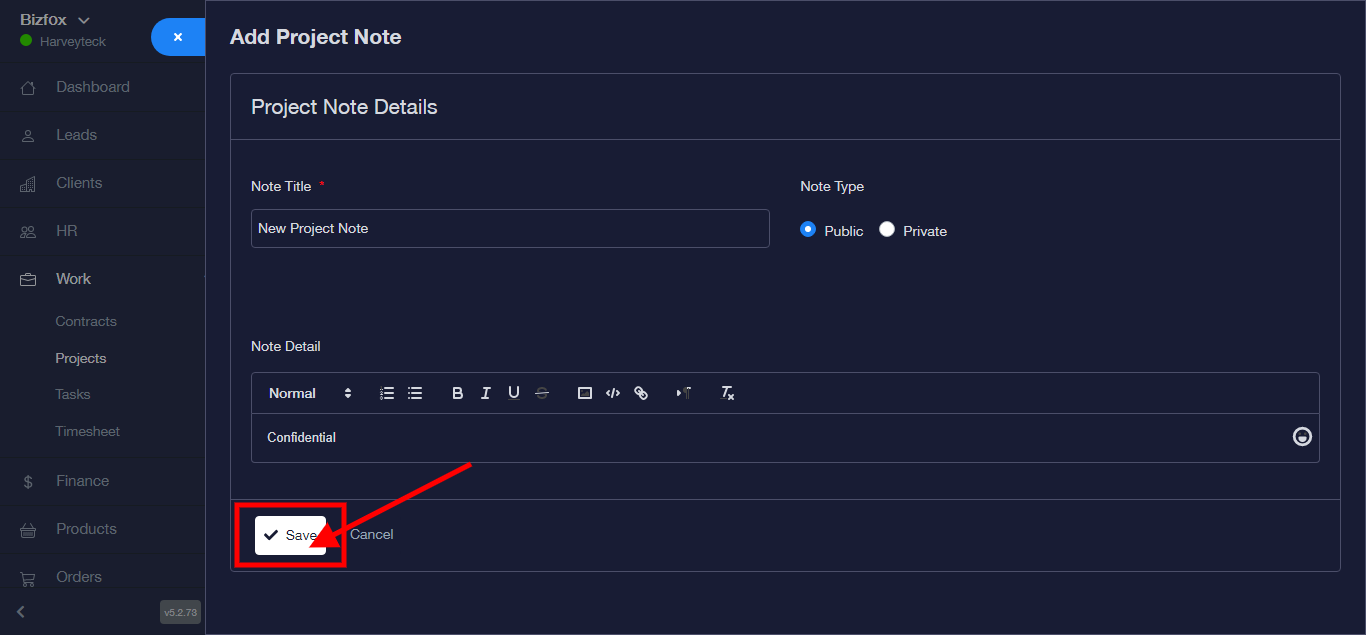Open the Normal heading style dropdown

(x=310, y=393)
